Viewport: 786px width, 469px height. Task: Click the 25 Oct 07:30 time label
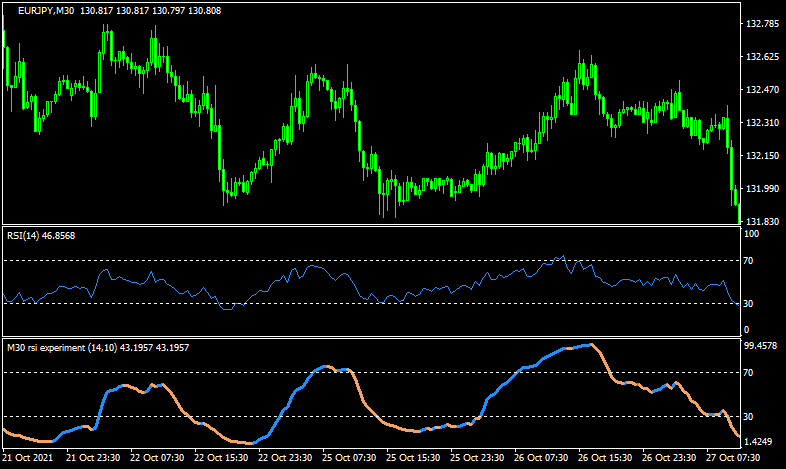[x=349, y=457]
